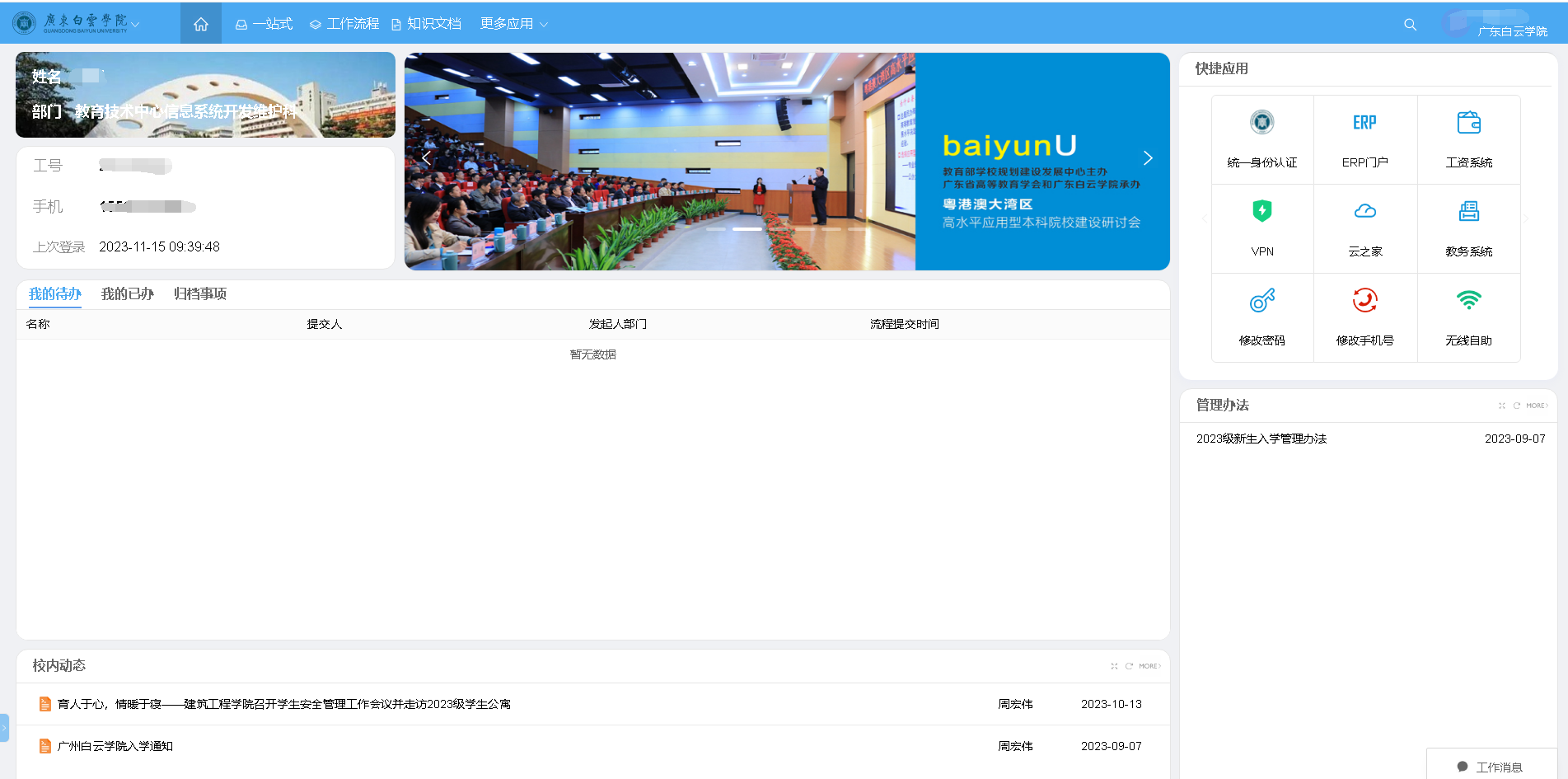
Task: Open the 修改手机号 phone icon
Action: [x=1364, y=301]
